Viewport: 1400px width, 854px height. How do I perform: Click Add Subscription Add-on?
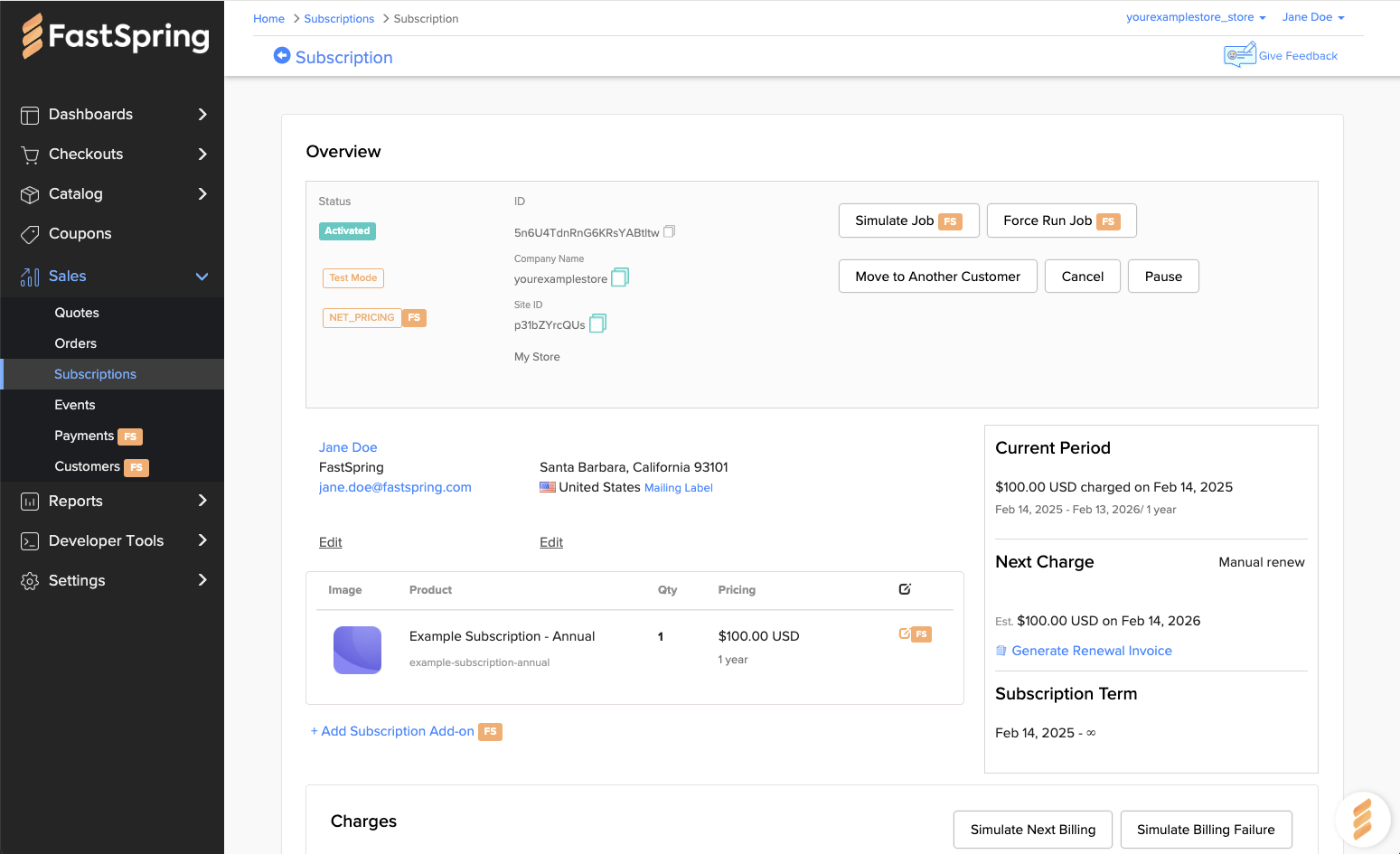(x=392, y=731)
